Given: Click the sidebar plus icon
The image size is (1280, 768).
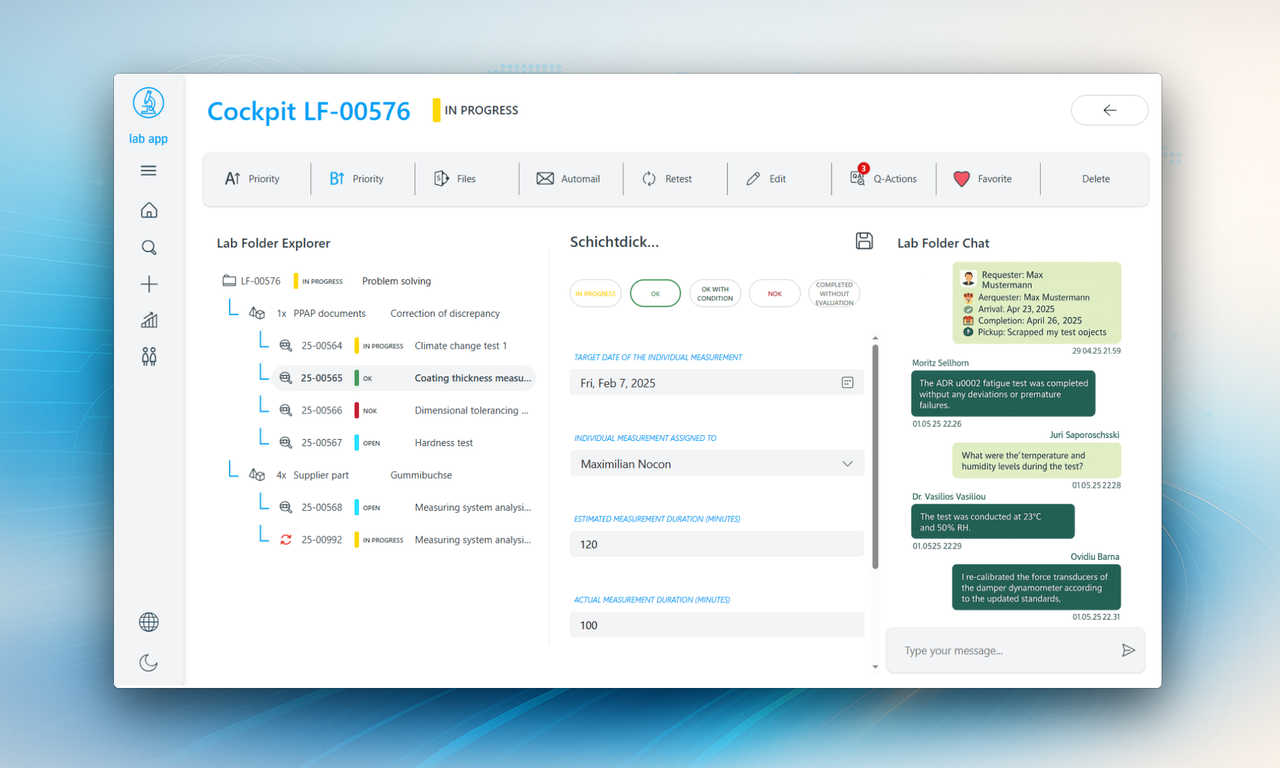Looking at the screenshot, I should tap(149, 285).
